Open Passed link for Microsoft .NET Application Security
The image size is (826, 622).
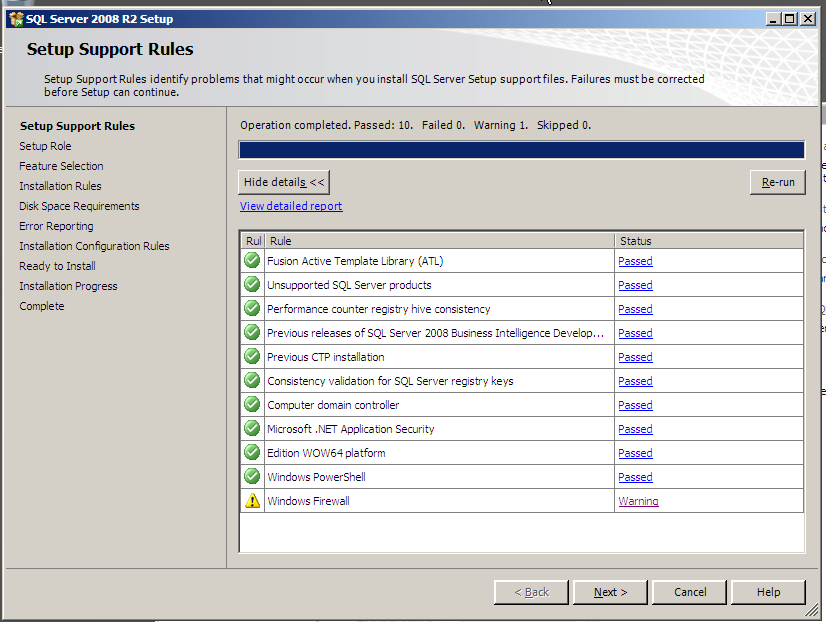pyautogui.click(x=635, y=429)
